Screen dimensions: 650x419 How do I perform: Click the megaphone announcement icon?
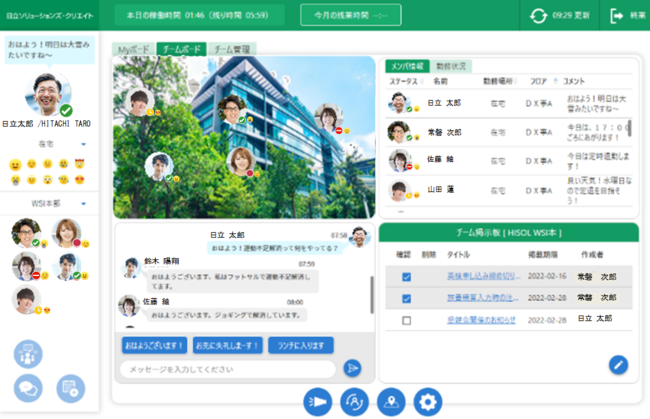[318, 402]
